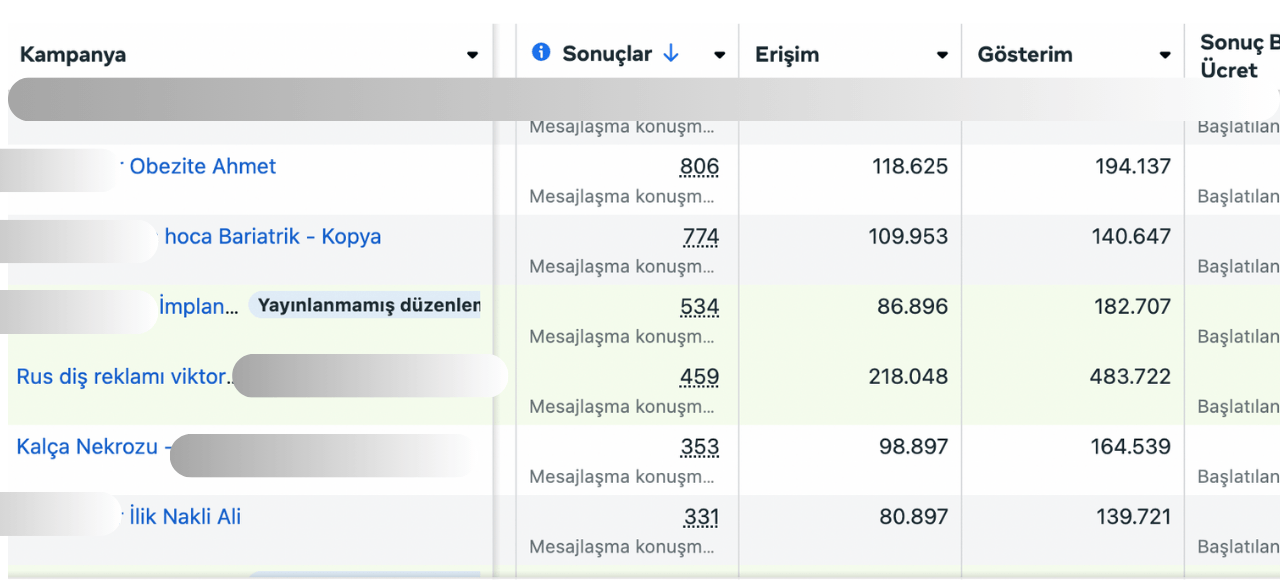1280x580 pixels.
Task: Click the 806 results value
Action: (x=699, y=167)
